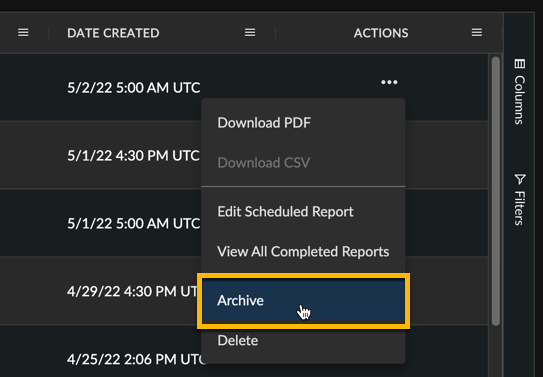Select the 4/29/22 4:30 PM date cell

(x=133, y=291)
